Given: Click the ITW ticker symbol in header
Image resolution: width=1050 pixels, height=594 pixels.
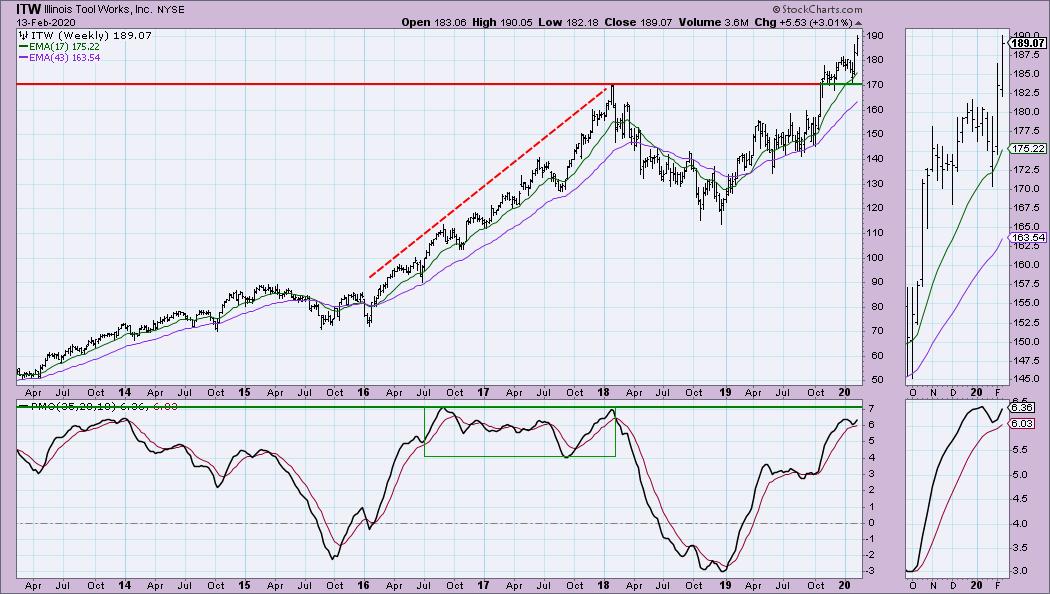Looking at the screenshot, I should (x=29, y=9).
